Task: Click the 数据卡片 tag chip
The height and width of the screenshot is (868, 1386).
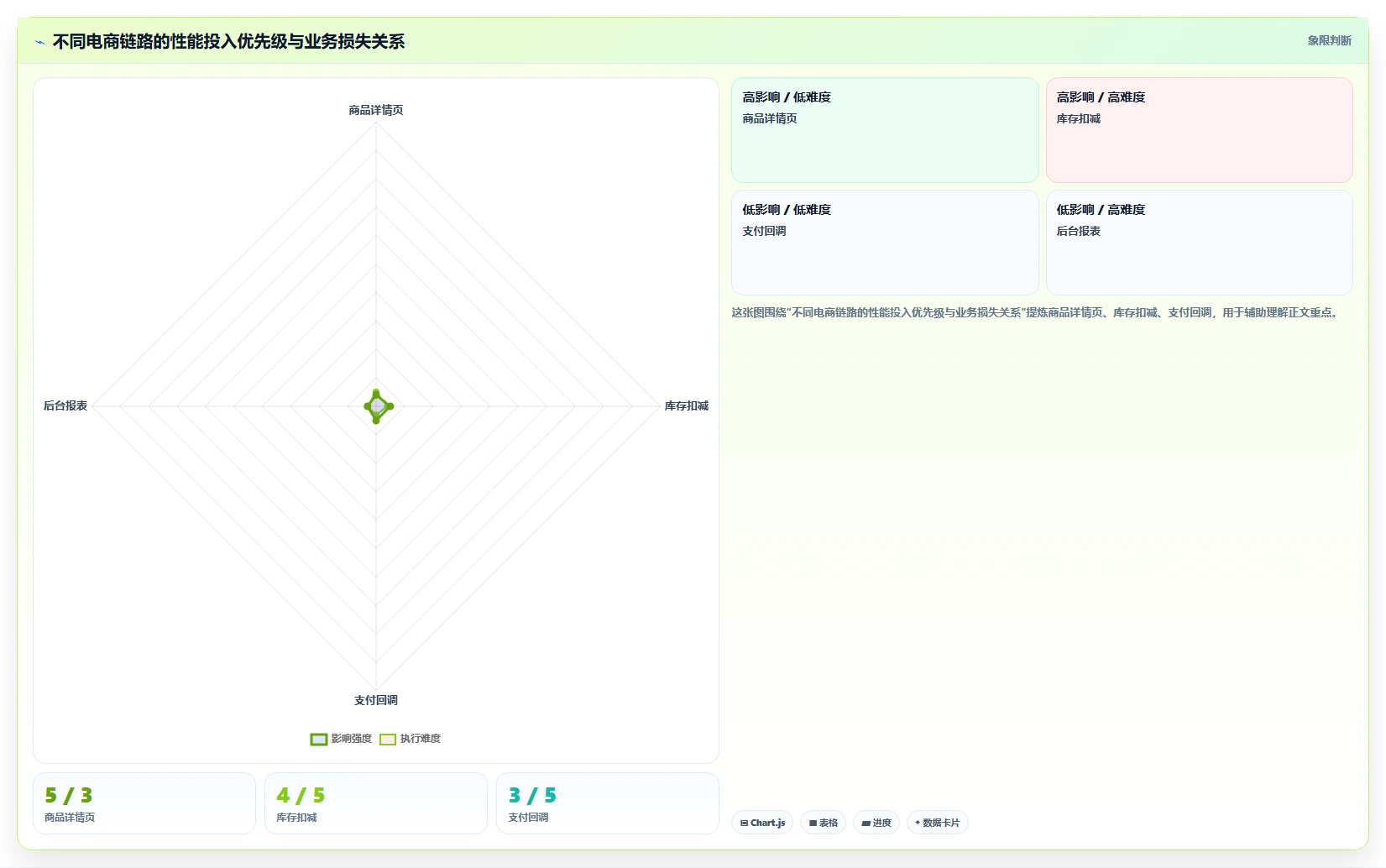Action: (937, 823)
